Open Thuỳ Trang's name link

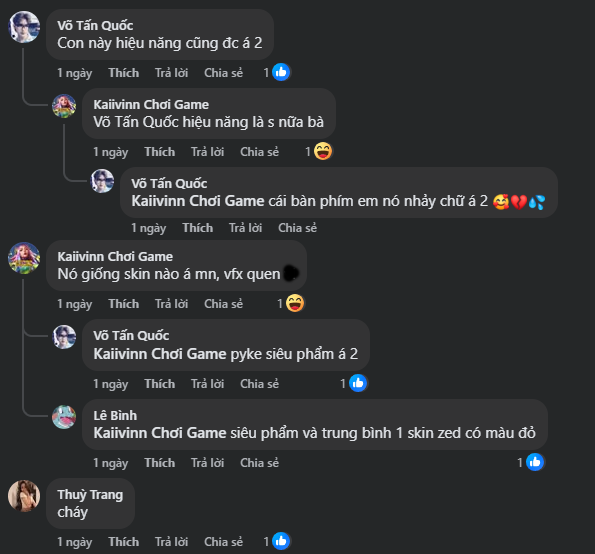pyautogui.click(x=90, y=494)
